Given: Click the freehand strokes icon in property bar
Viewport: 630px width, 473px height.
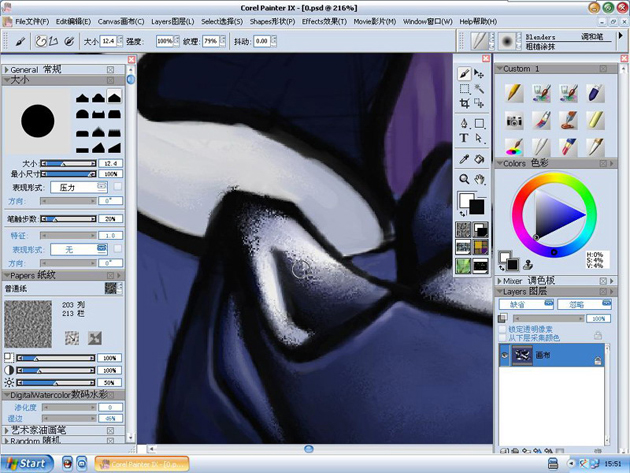Looking at the screenshot, I should tap(41, 41).
